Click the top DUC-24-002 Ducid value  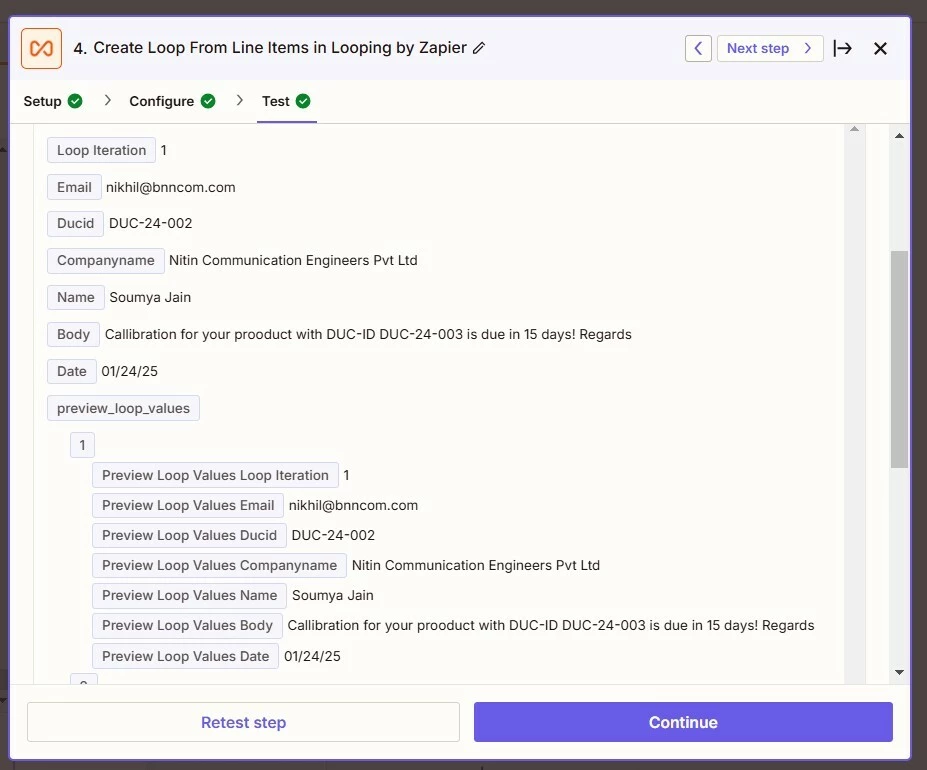(x=151, y=224)
